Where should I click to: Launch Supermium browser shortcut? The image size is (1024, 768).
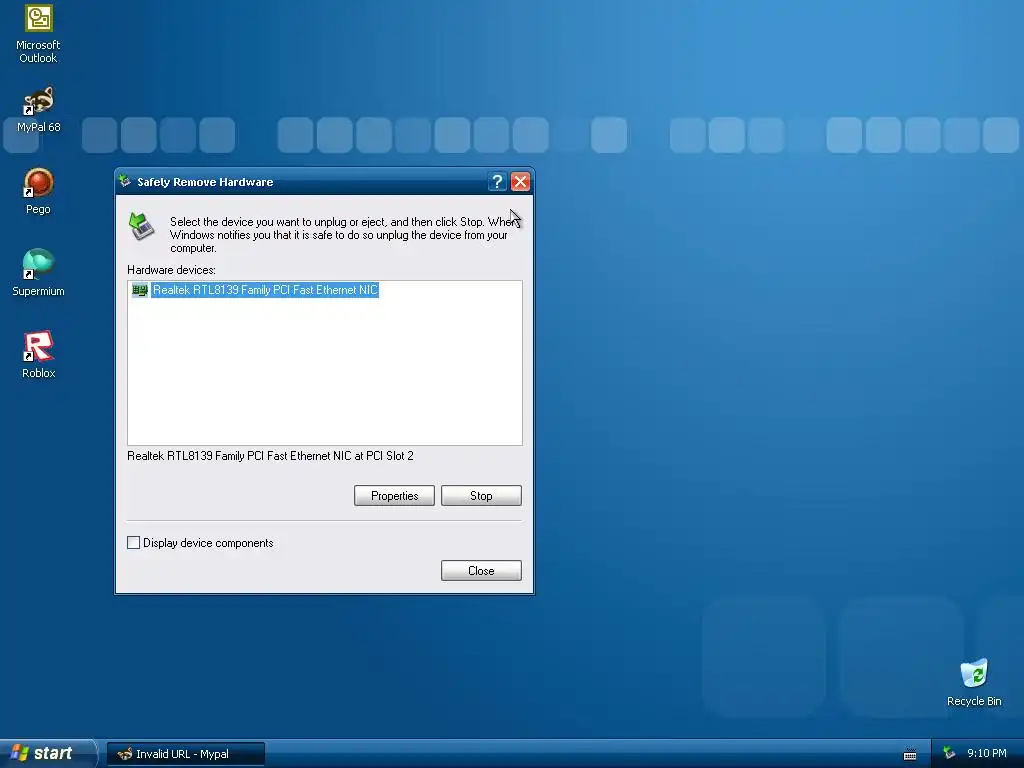click(x=38, y=273)
